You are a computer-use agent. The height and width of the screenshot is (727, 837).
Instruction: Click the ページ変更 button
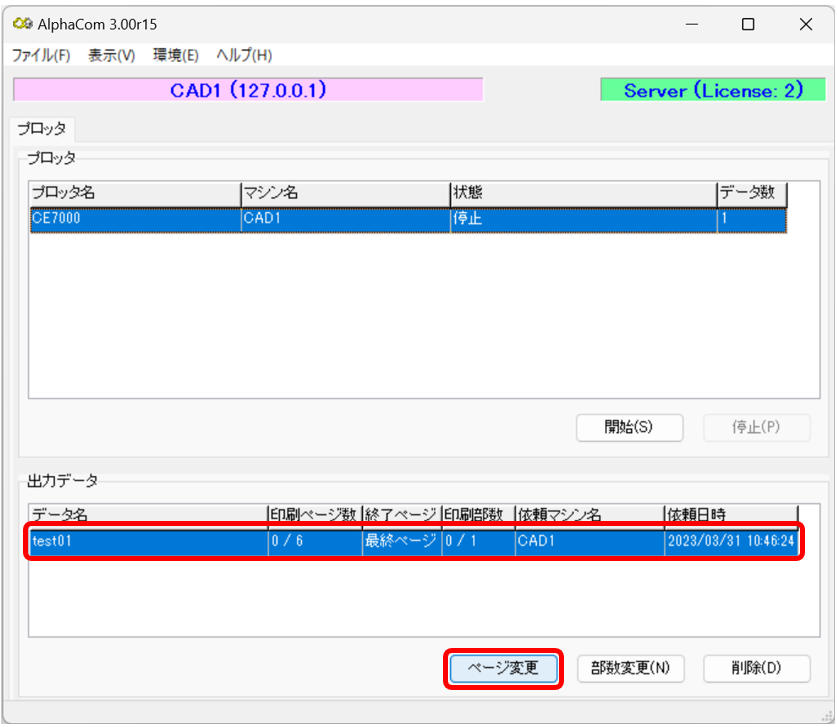503,669
